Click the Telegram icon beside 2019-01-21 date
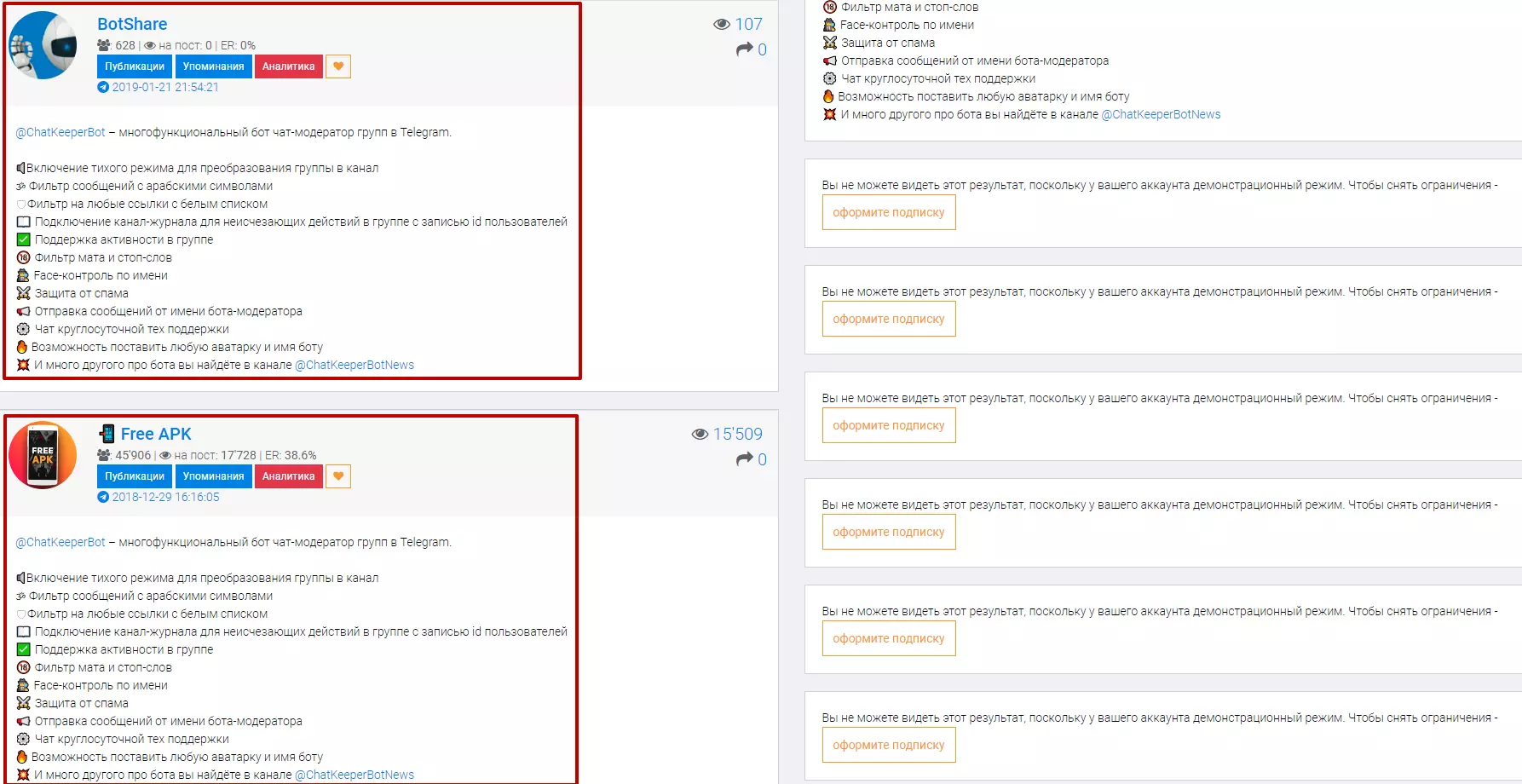 [103, 87]
